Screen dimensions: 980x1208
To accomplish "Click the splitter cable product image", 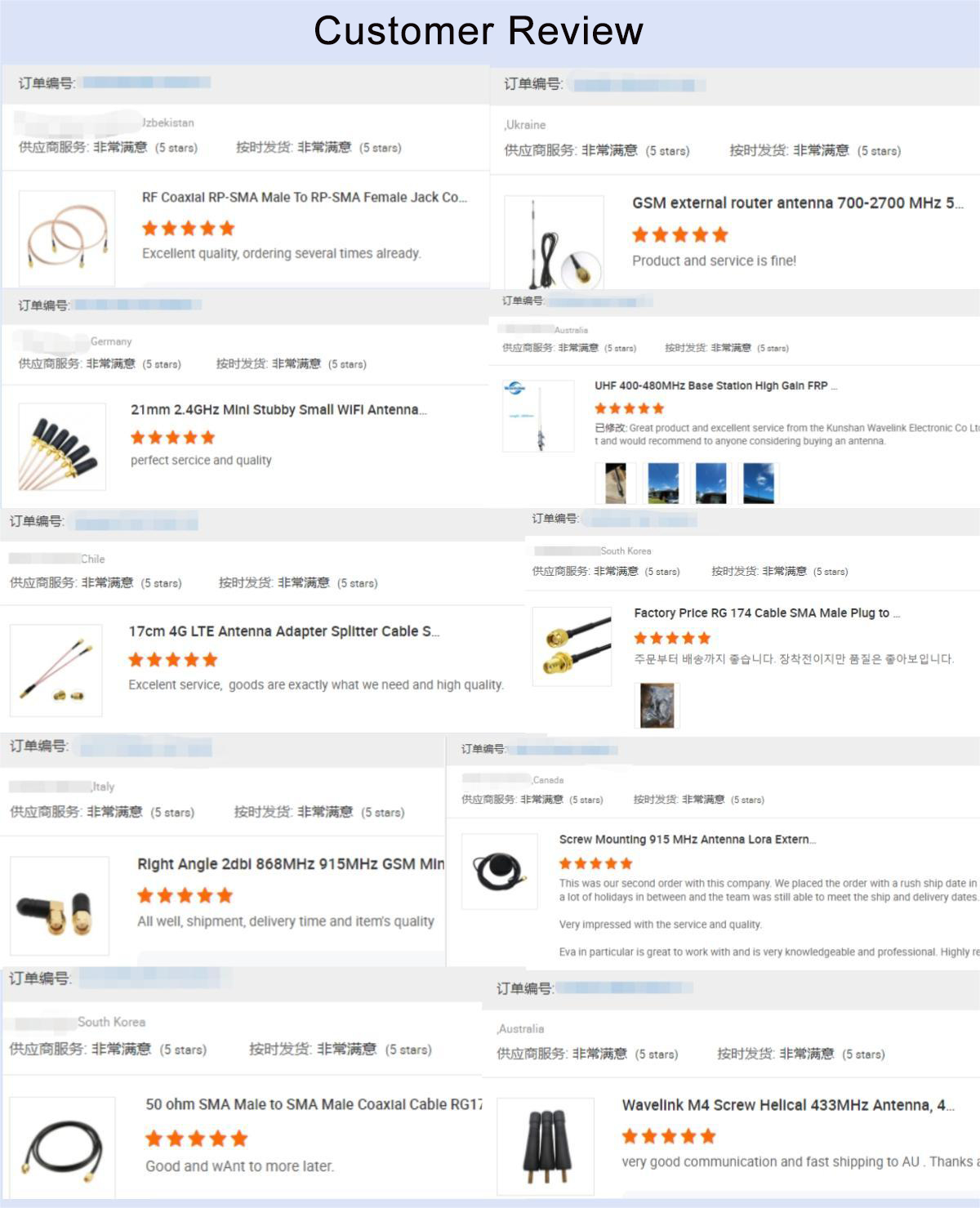I will (56, 670).
